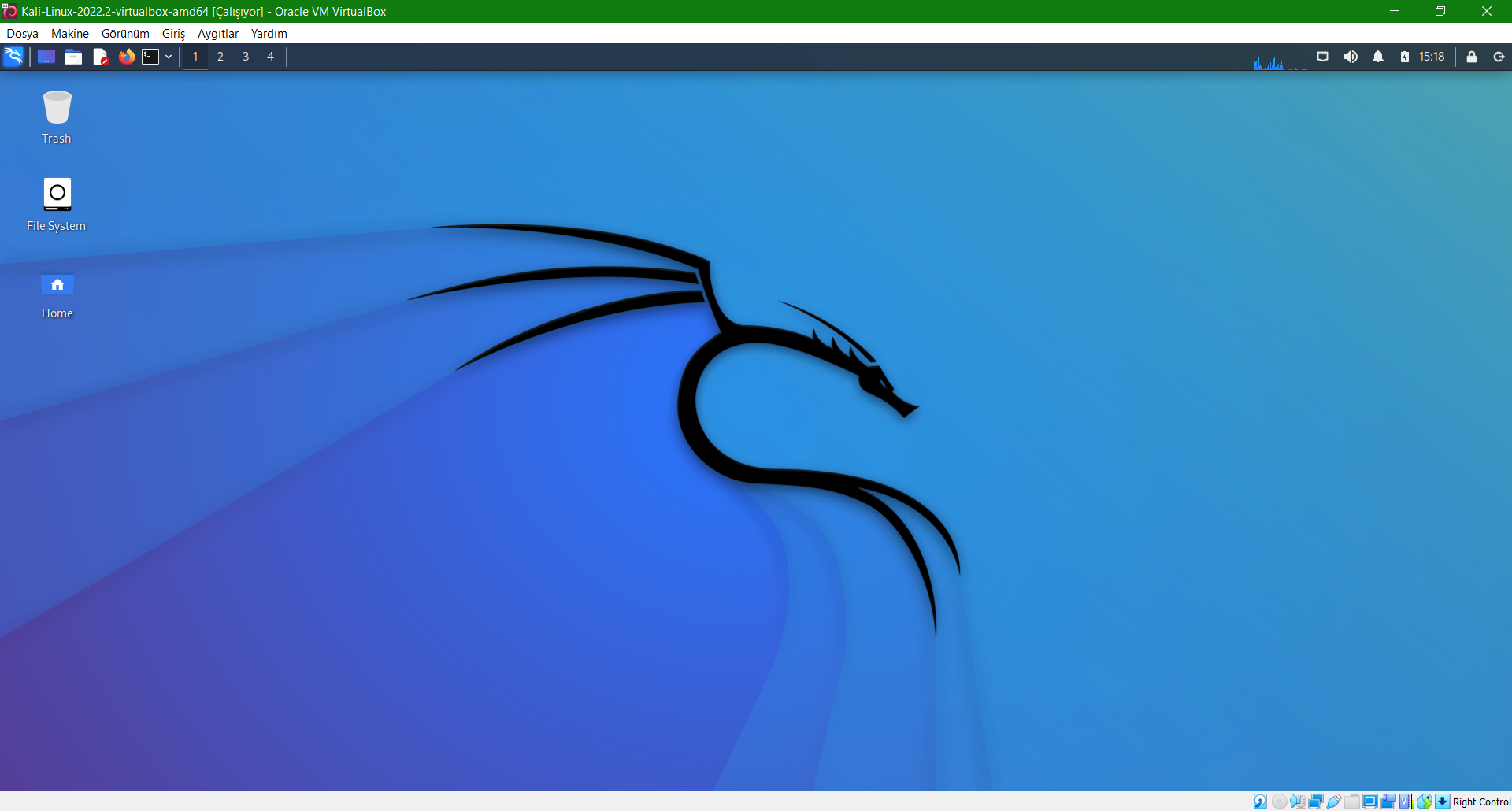Lock the screen with padlock icon
The width and height of the screenshot is (1512, 811).
(1472, 57)
